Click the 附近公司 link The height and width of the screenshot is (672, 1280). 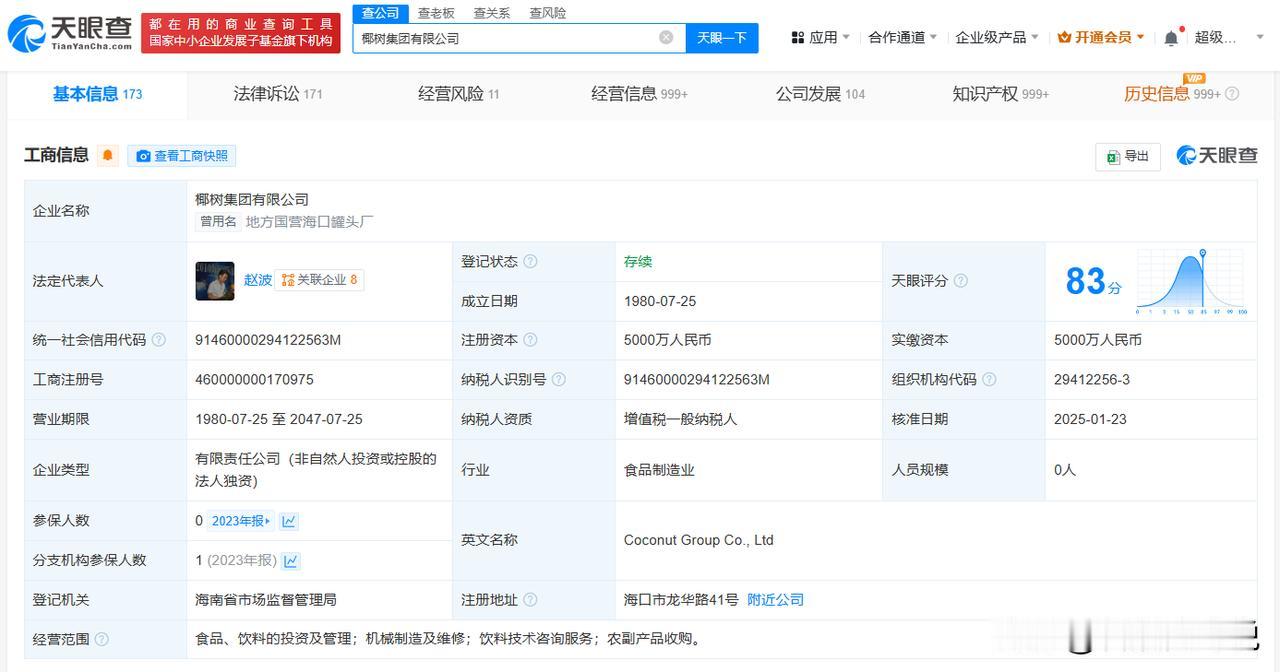pos(775,600)
